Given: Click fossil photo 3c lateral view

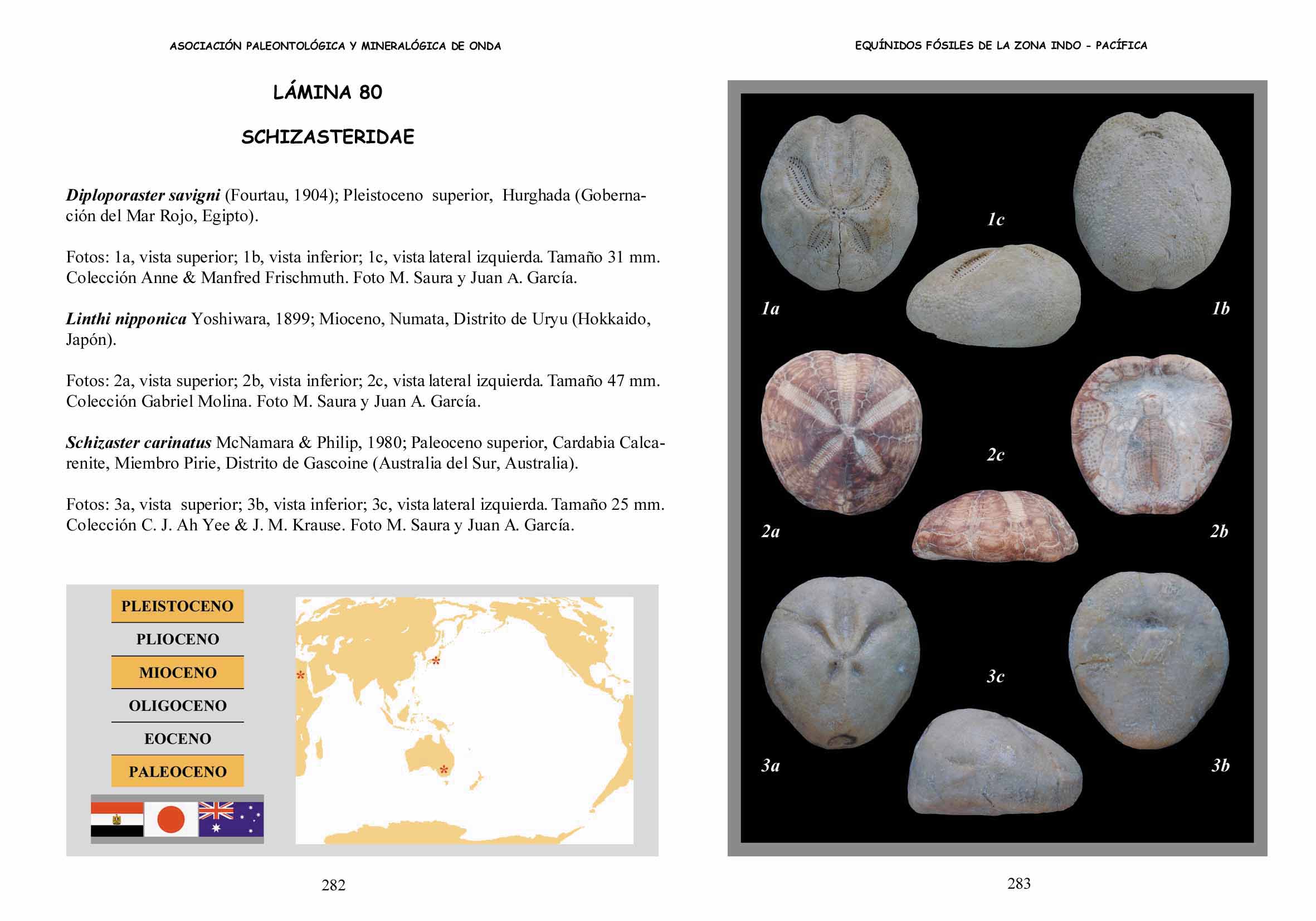Looking at the screenshot, I should (995, 762).
